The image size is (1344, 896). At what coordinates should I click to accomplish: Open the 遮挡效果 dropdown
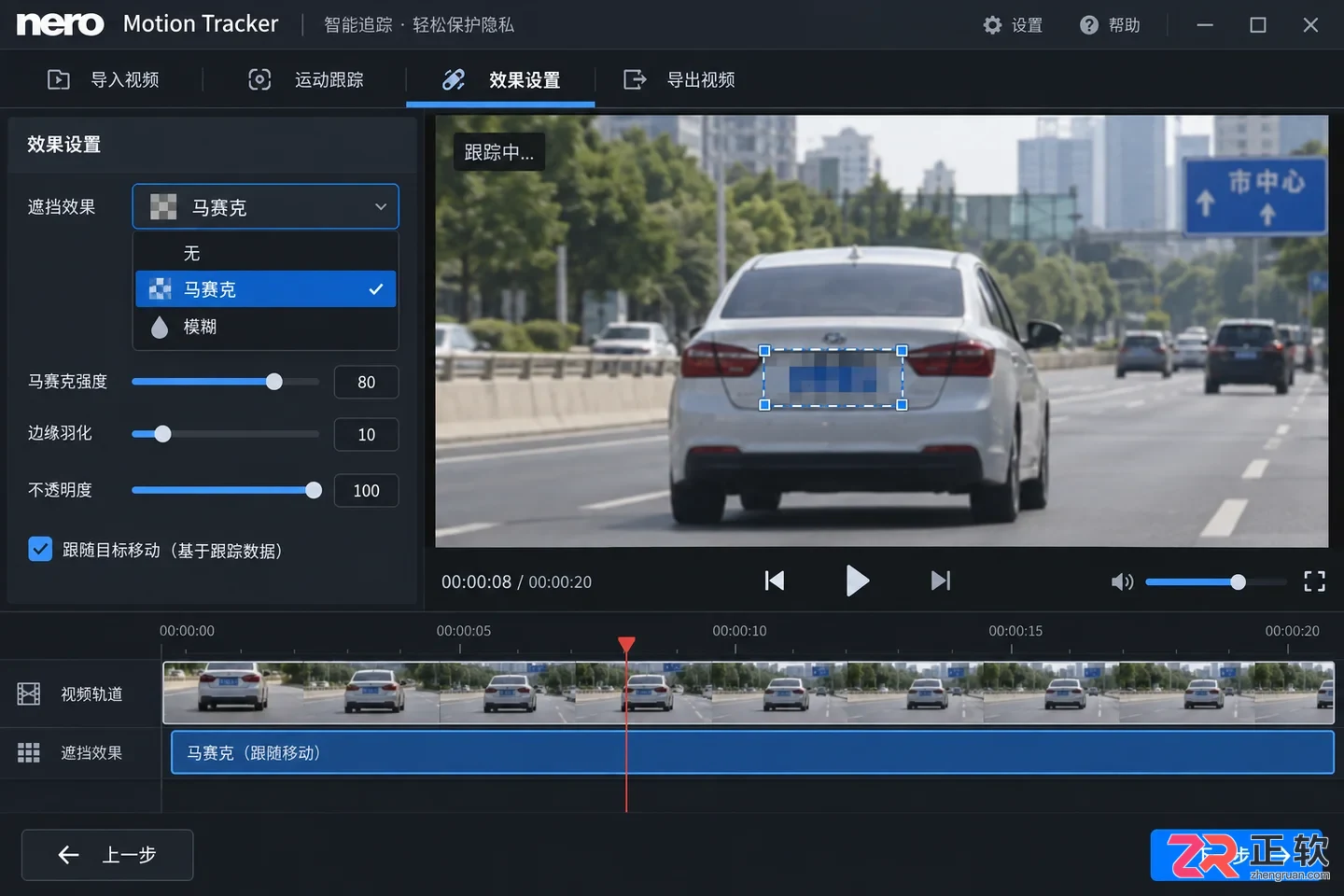click(x=265, y=206)
